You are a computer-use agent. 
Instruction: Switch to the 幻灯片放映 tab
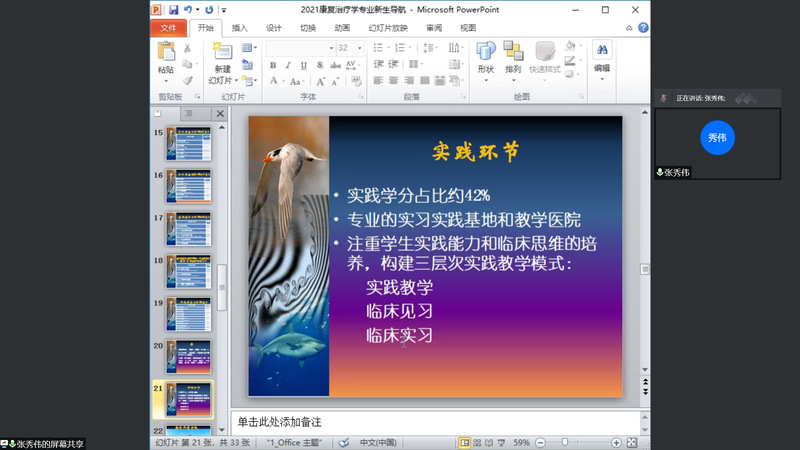point(386,28)
